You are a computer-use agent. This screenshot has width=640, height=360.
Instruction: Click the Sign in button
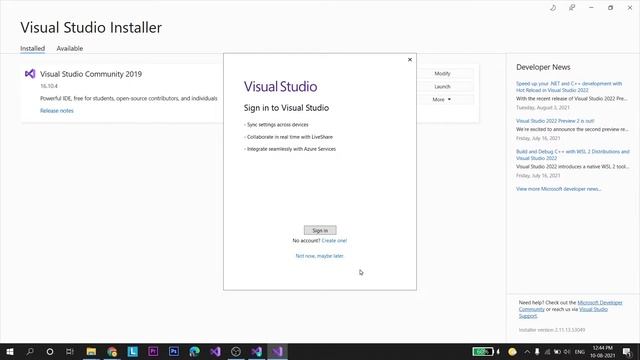(x=320, y=230)
